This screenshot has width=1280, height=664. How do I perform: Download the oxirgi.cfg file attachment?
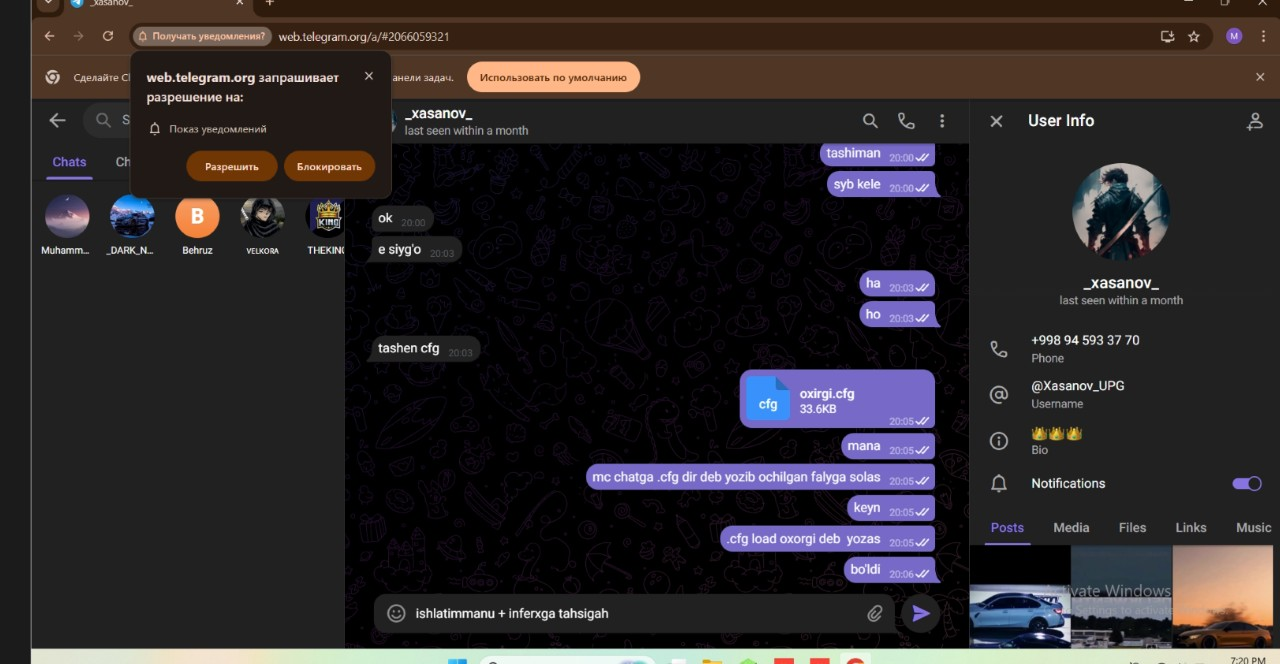pos(768,398)
